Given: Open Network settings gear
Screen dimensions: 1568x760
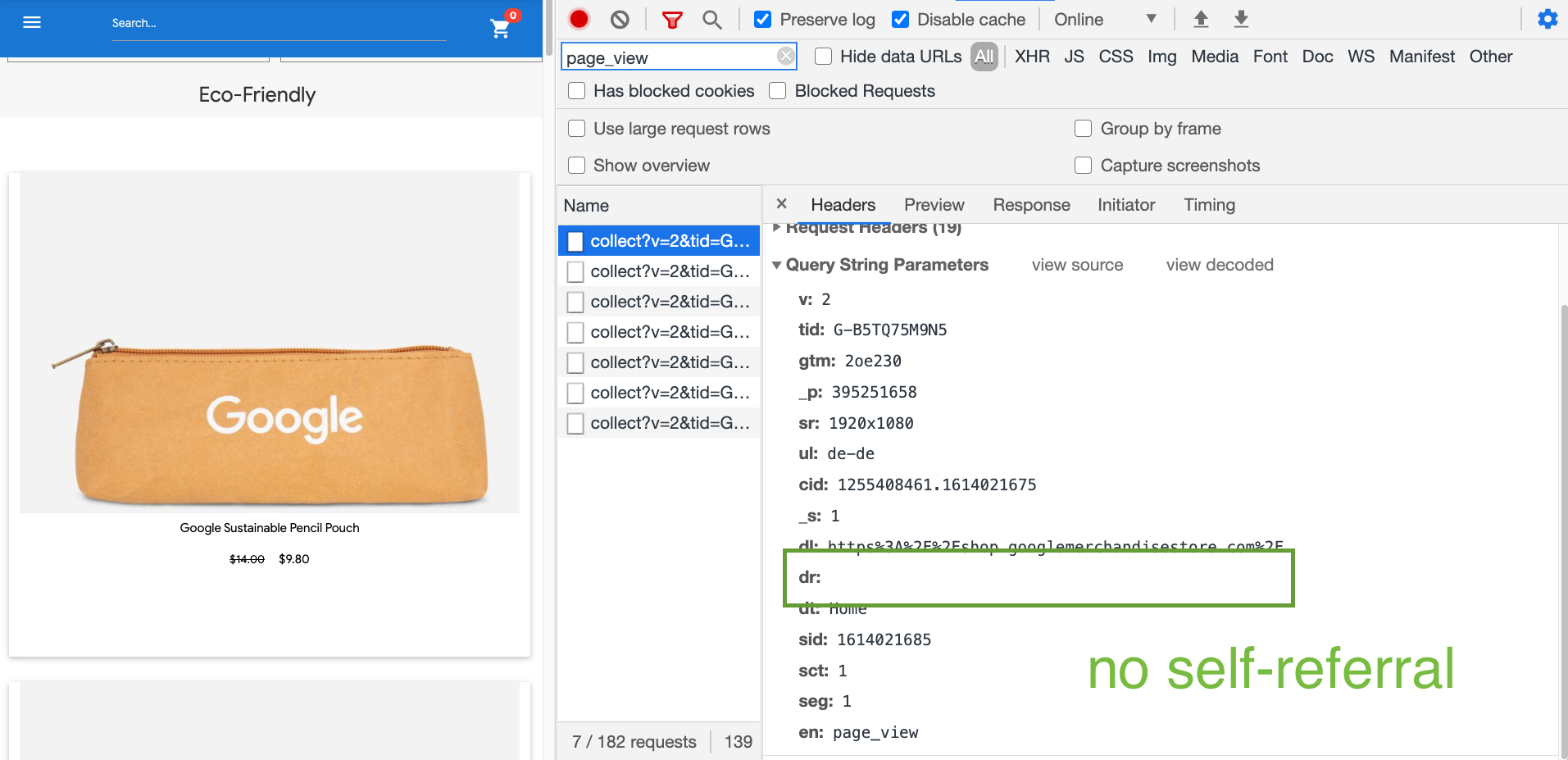Looking at the screenshot, I should point(1547,20).
